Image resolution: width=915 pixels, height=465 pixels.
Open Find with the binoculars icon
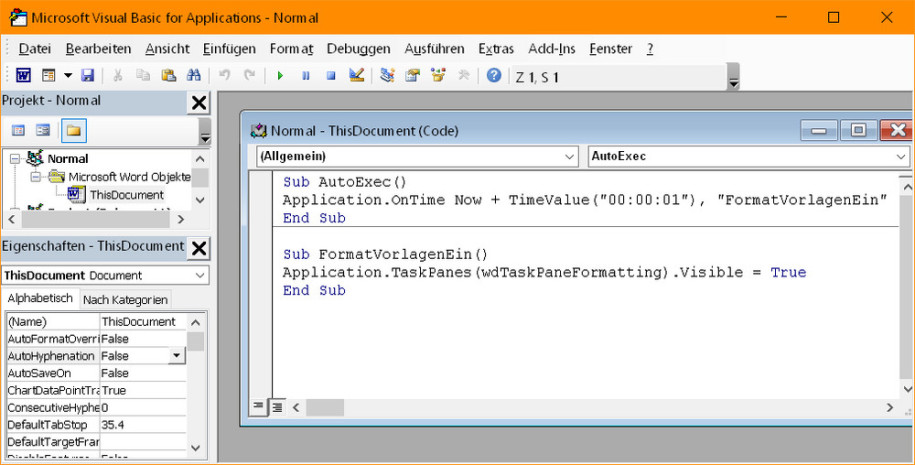click(x=194, y=75)
